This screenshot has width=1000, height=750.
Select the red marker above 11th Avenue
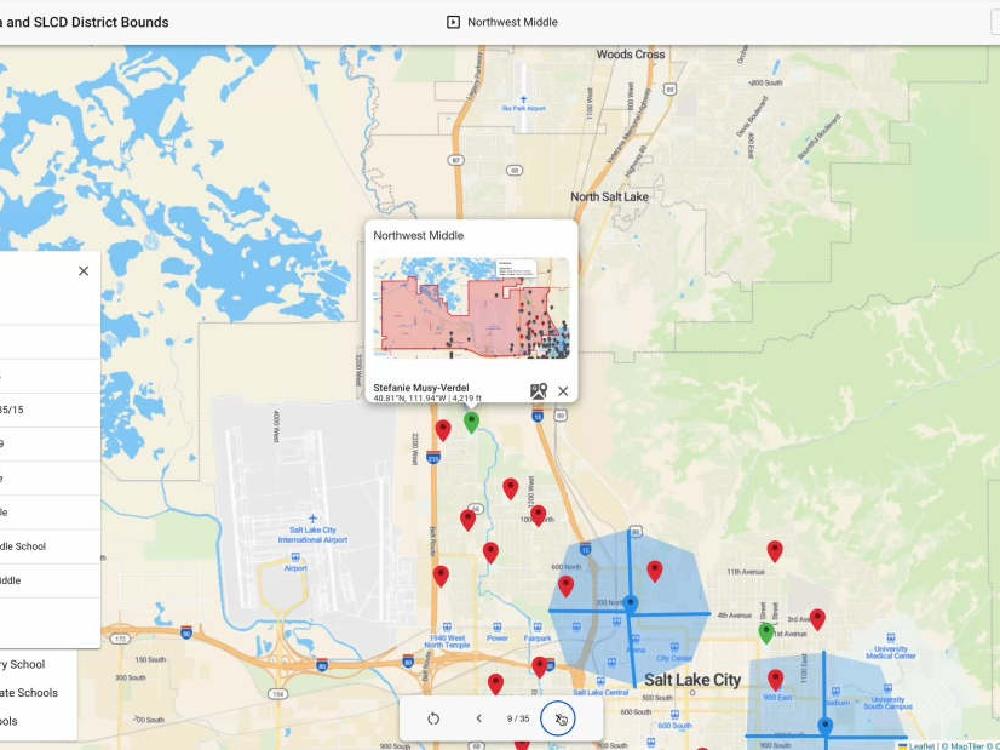[x=775, y=551]
